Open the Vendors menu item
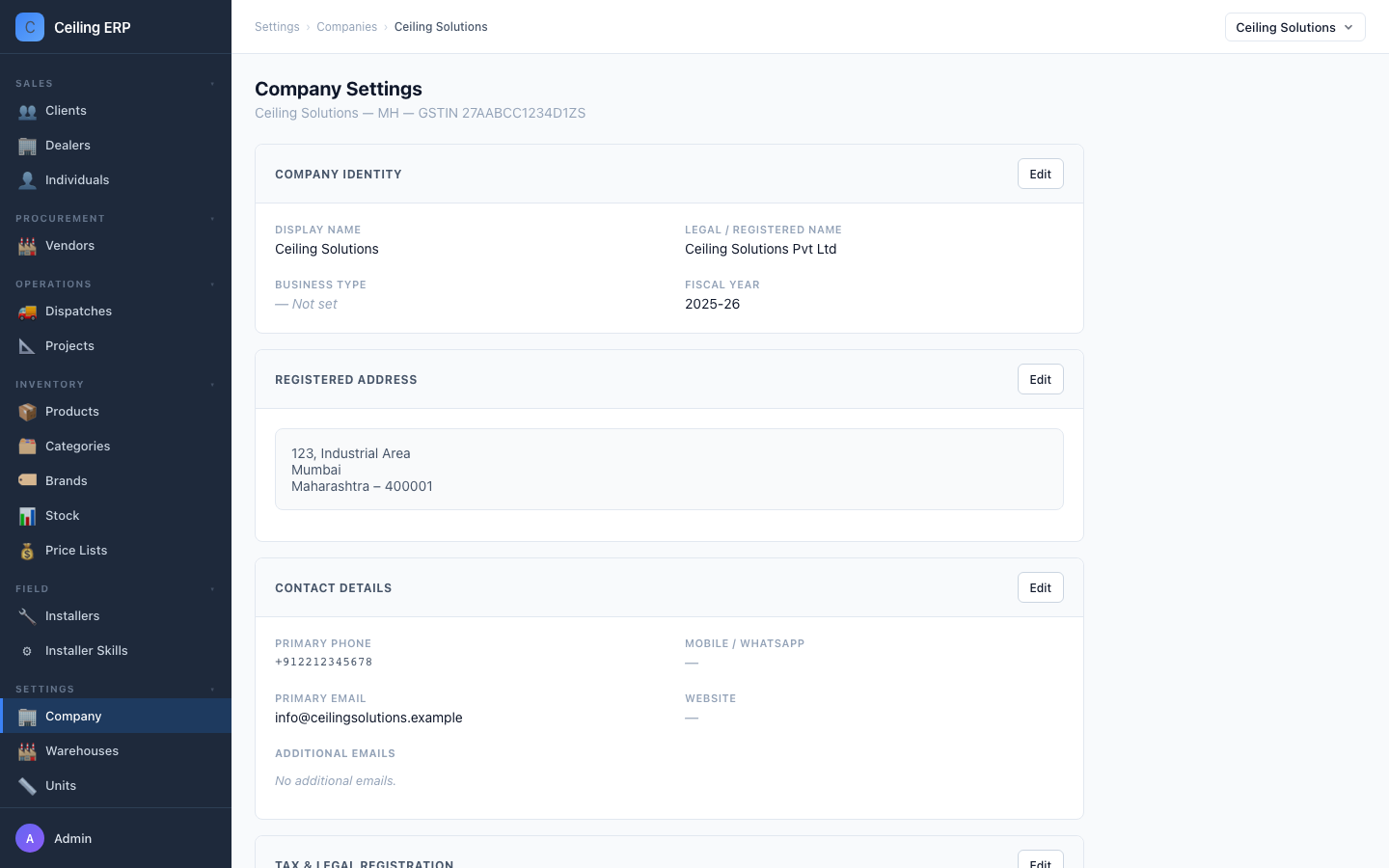Screen dimensions: 1389x868 pos(116,246)
